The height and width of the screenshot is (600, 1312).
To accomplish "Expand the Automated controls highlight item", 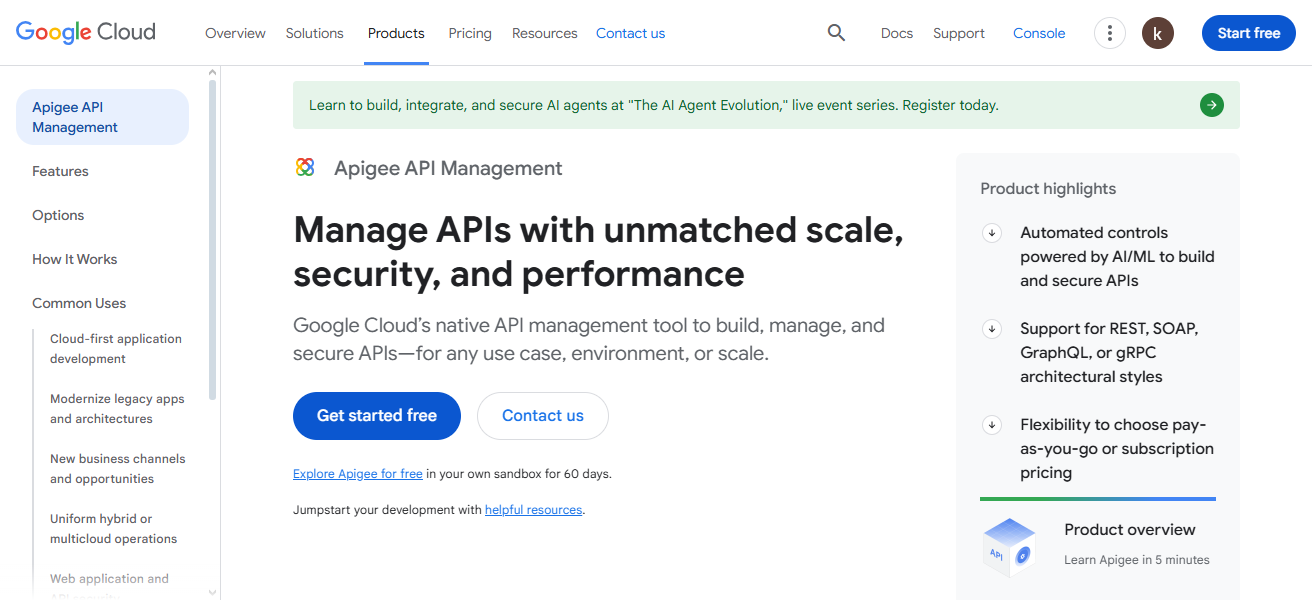I will tap(991, 232).
